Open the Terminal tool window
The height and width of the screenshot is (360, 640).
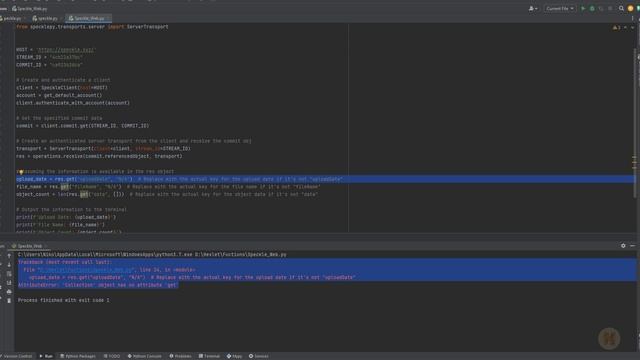[x=209, y=356]
